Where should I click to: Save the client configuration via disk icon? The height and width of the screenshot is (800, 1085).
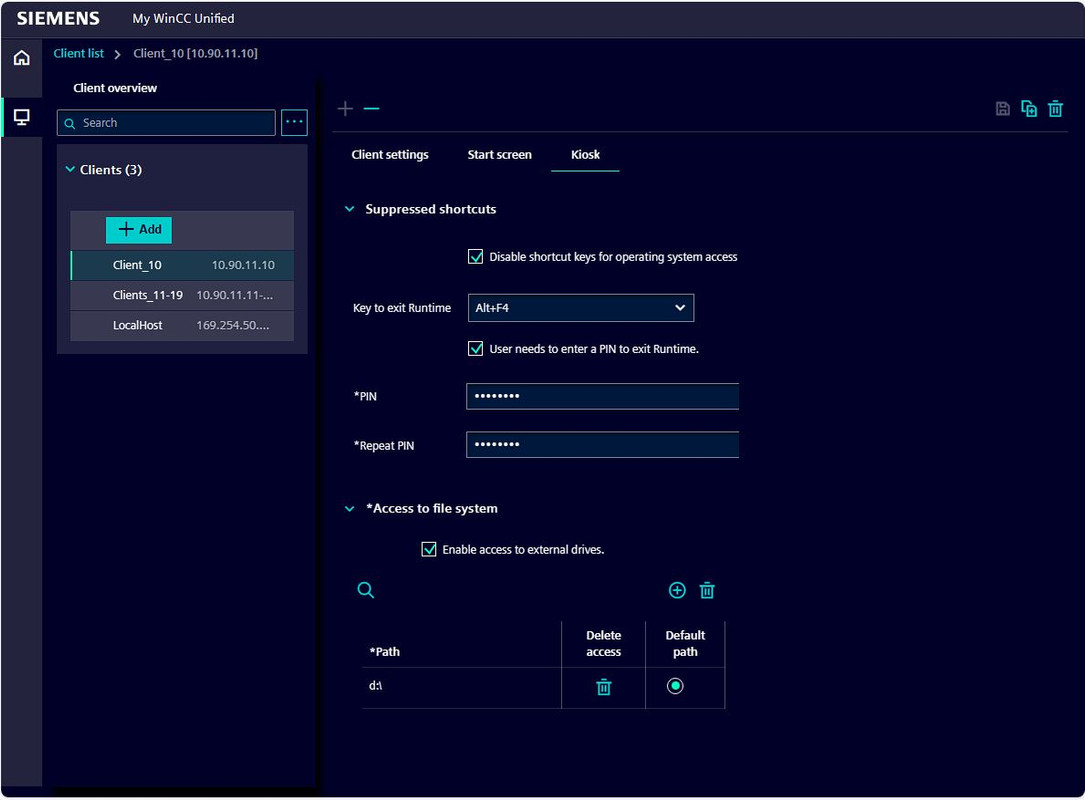click(1003, 109)
